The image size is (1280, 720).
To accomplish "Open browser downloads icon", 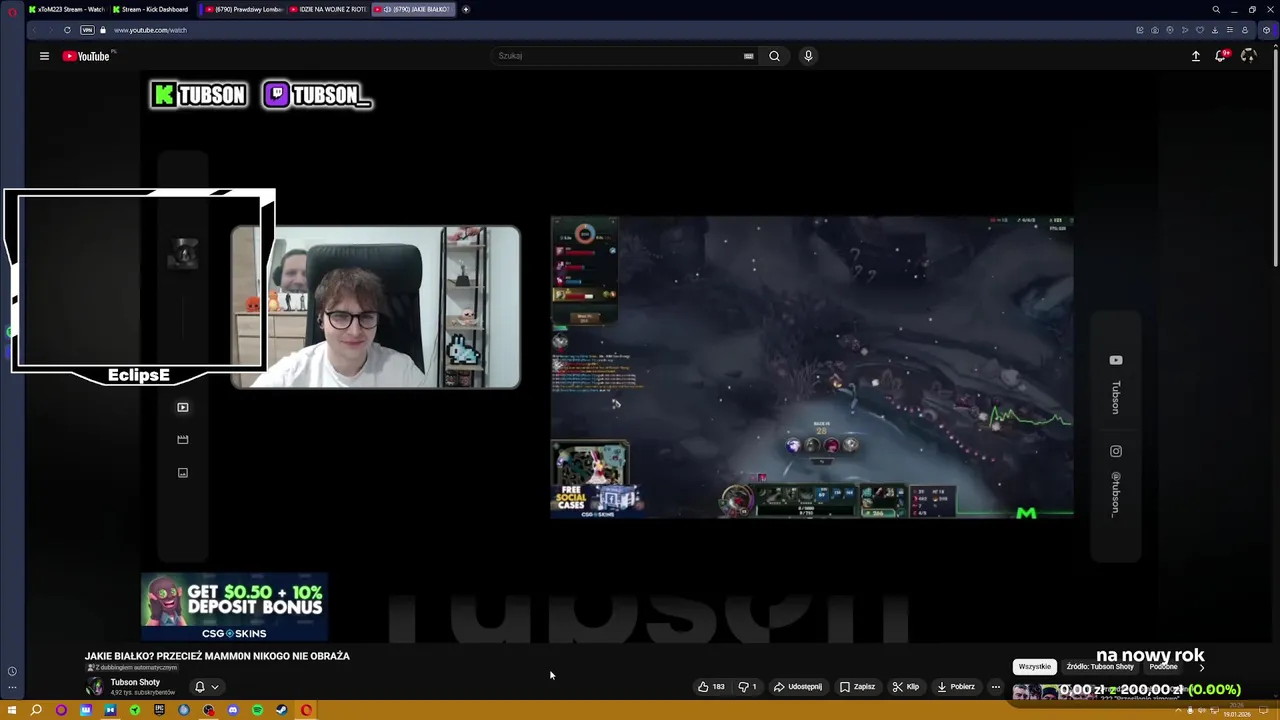I will click(1215, 30).
